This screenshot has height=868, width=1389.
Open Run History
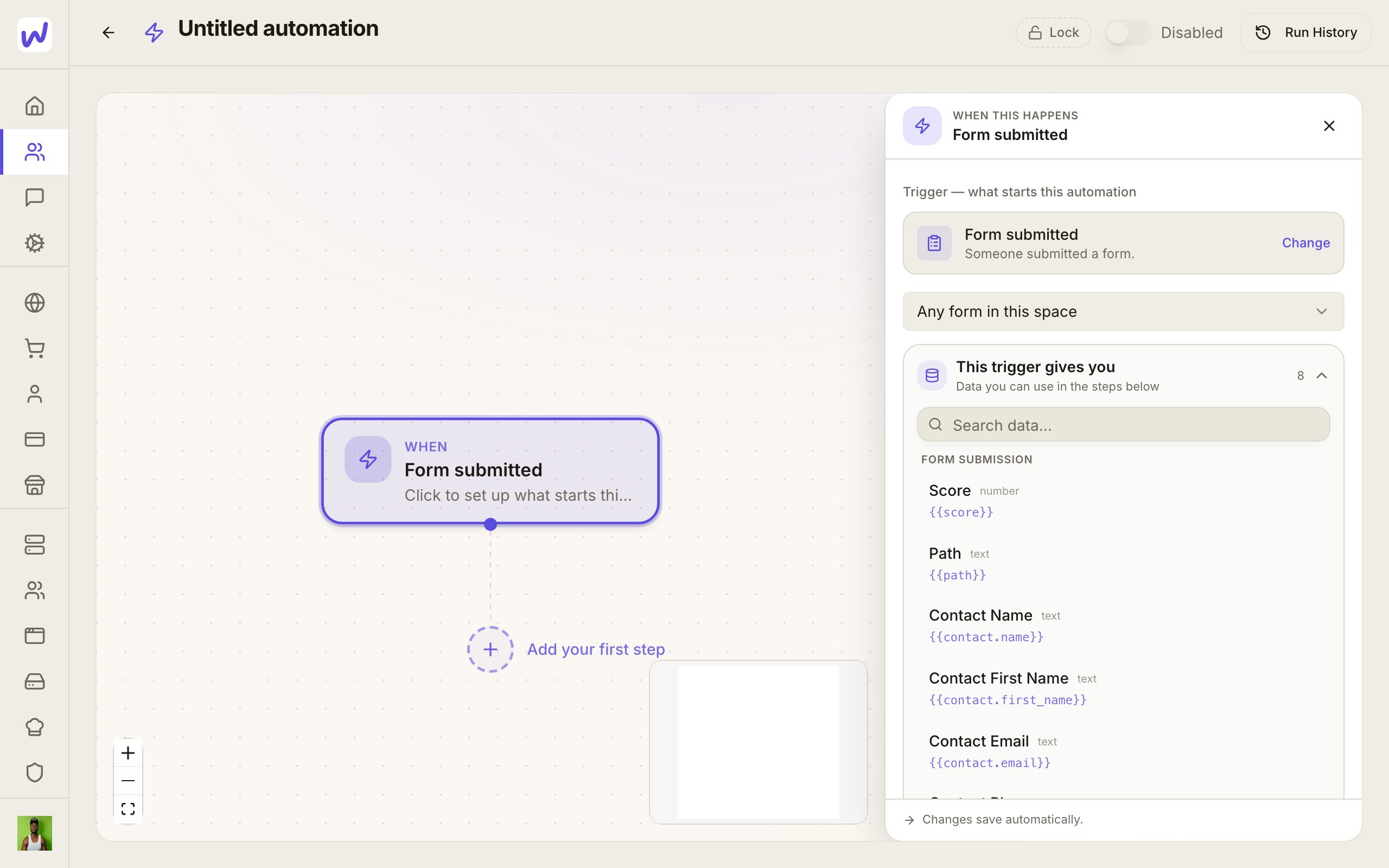point(1305,33)
